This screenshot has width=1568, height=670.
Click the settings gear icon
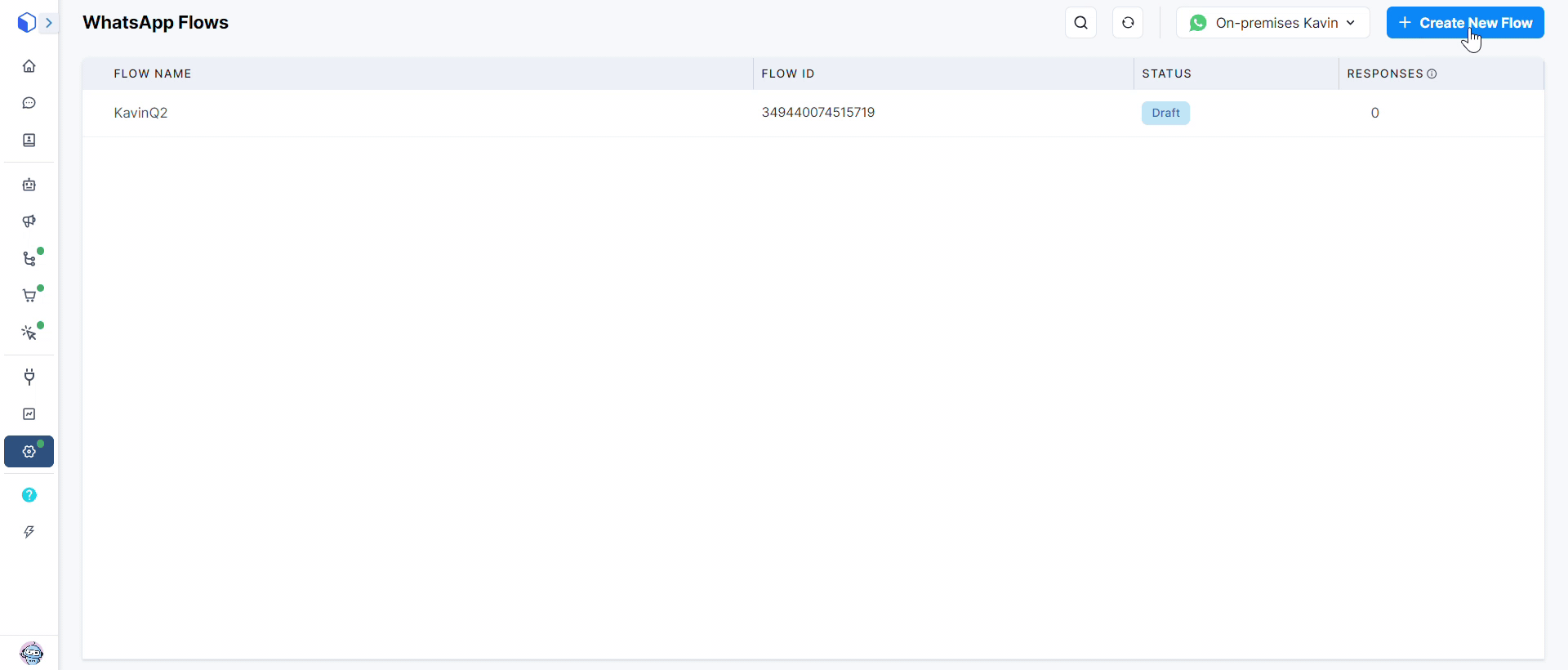point(29,452)
